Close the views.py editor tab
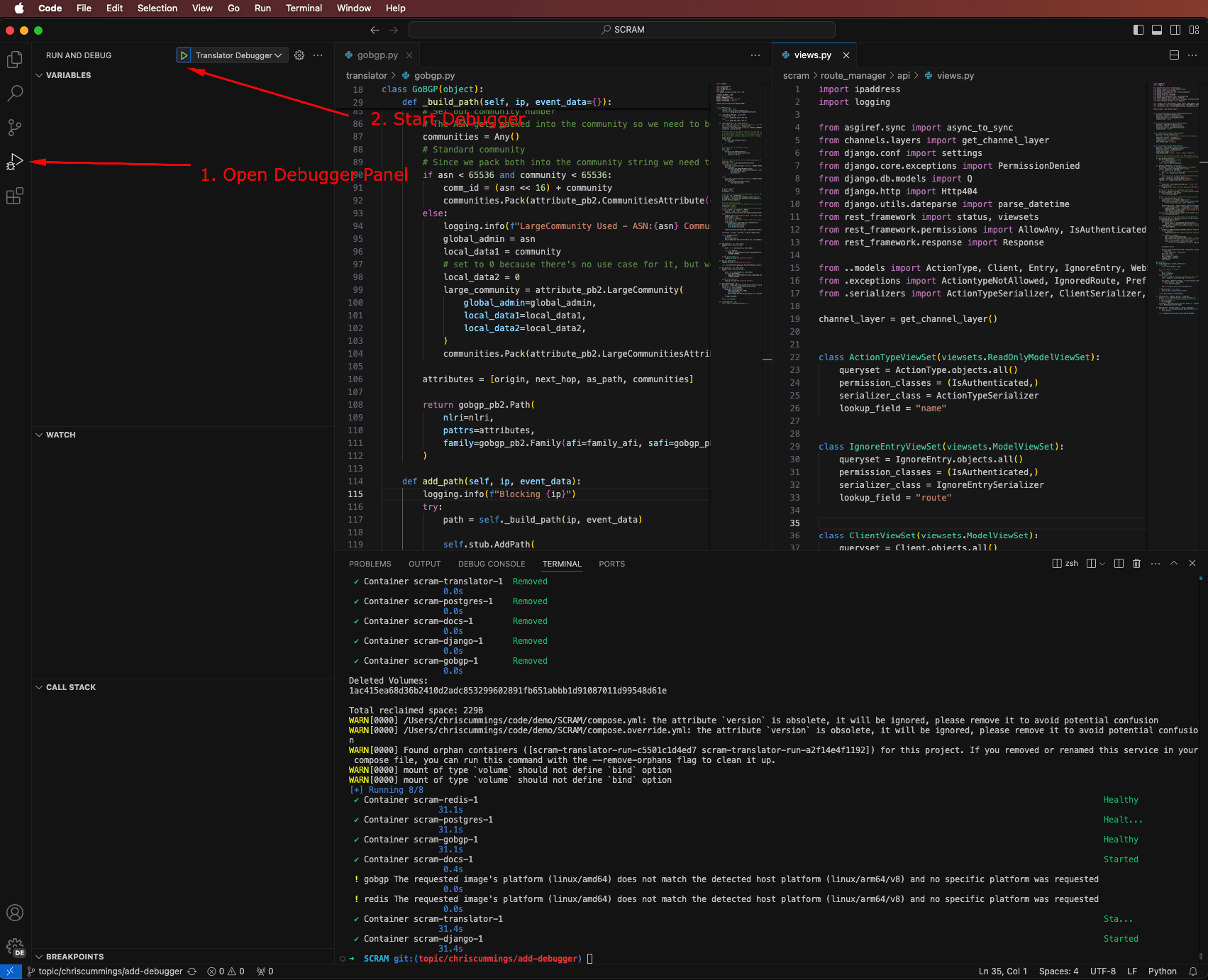The height and width of the screenshot is (980, 1208). 846,55
